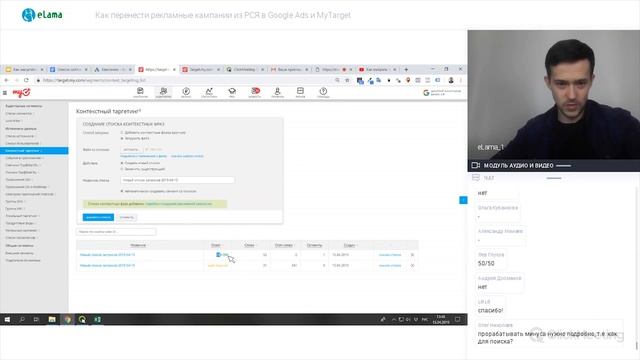The width and height of the screenshot is (640, 360).
Task: Open the graduation-cap Pro icon in myTarget nav
Action: click(232, 92)
